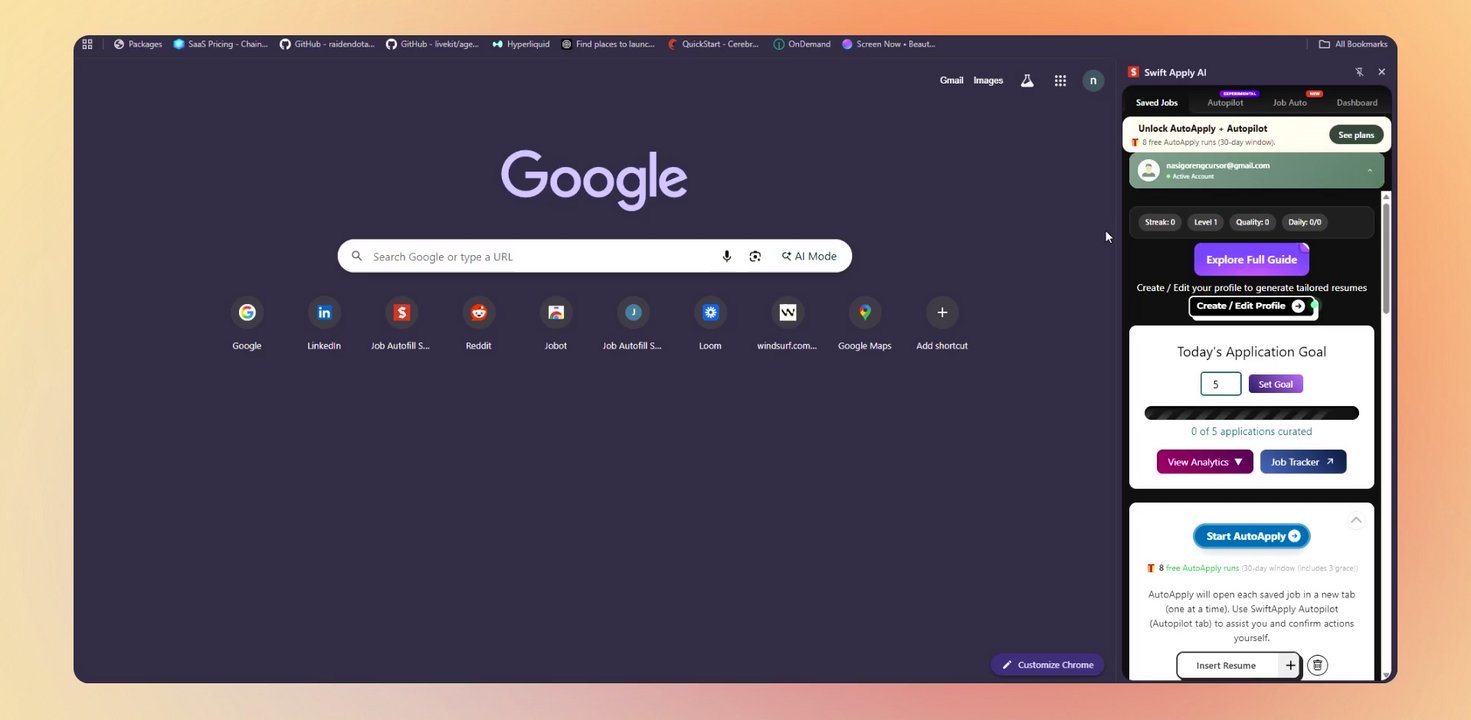This screenshot has width=1471, height=720.
Task: Open the Job Tracker link
Action: click(1303, 462)
